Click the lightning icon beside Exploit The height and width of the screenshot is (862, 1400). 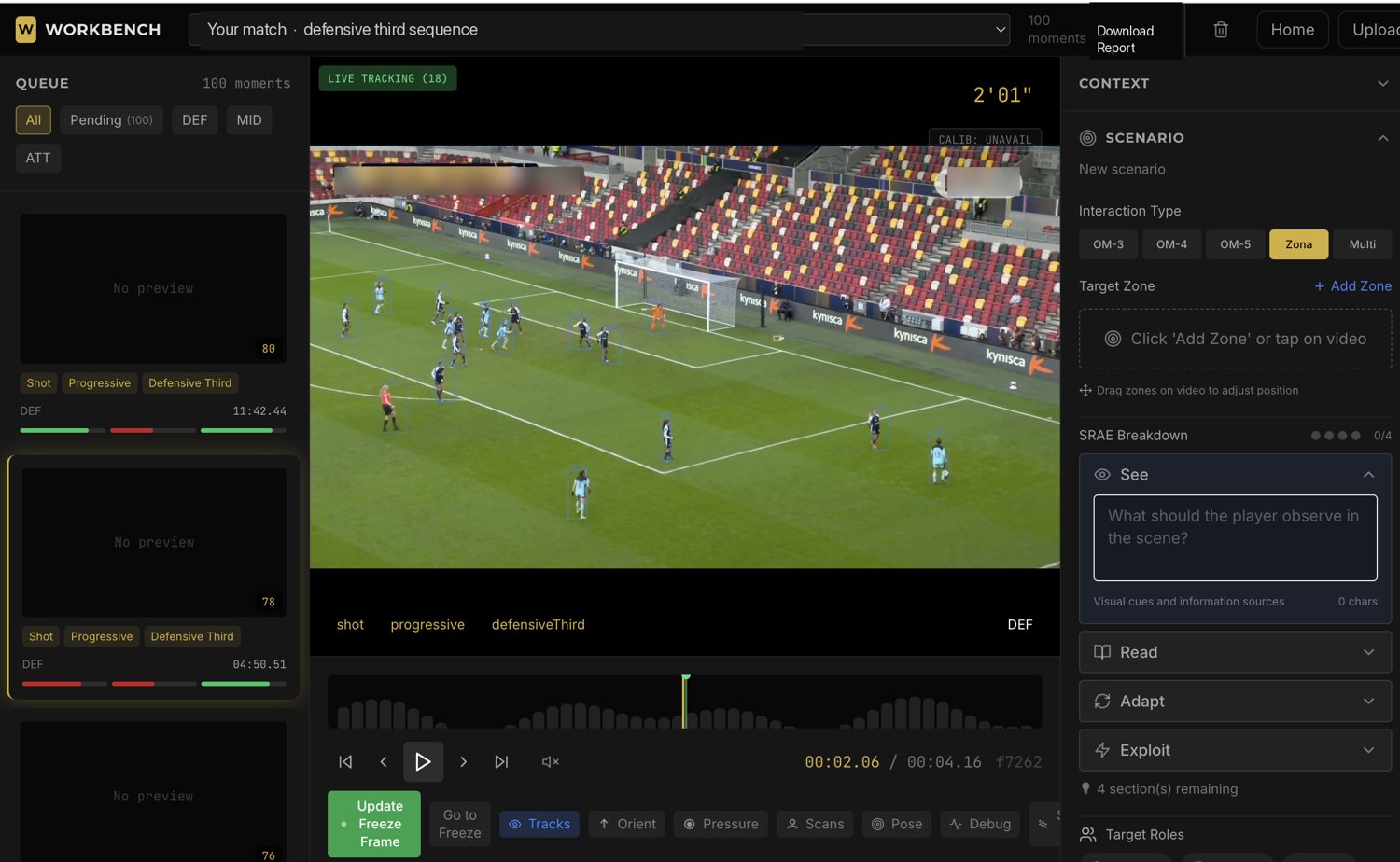point(1102,750)
